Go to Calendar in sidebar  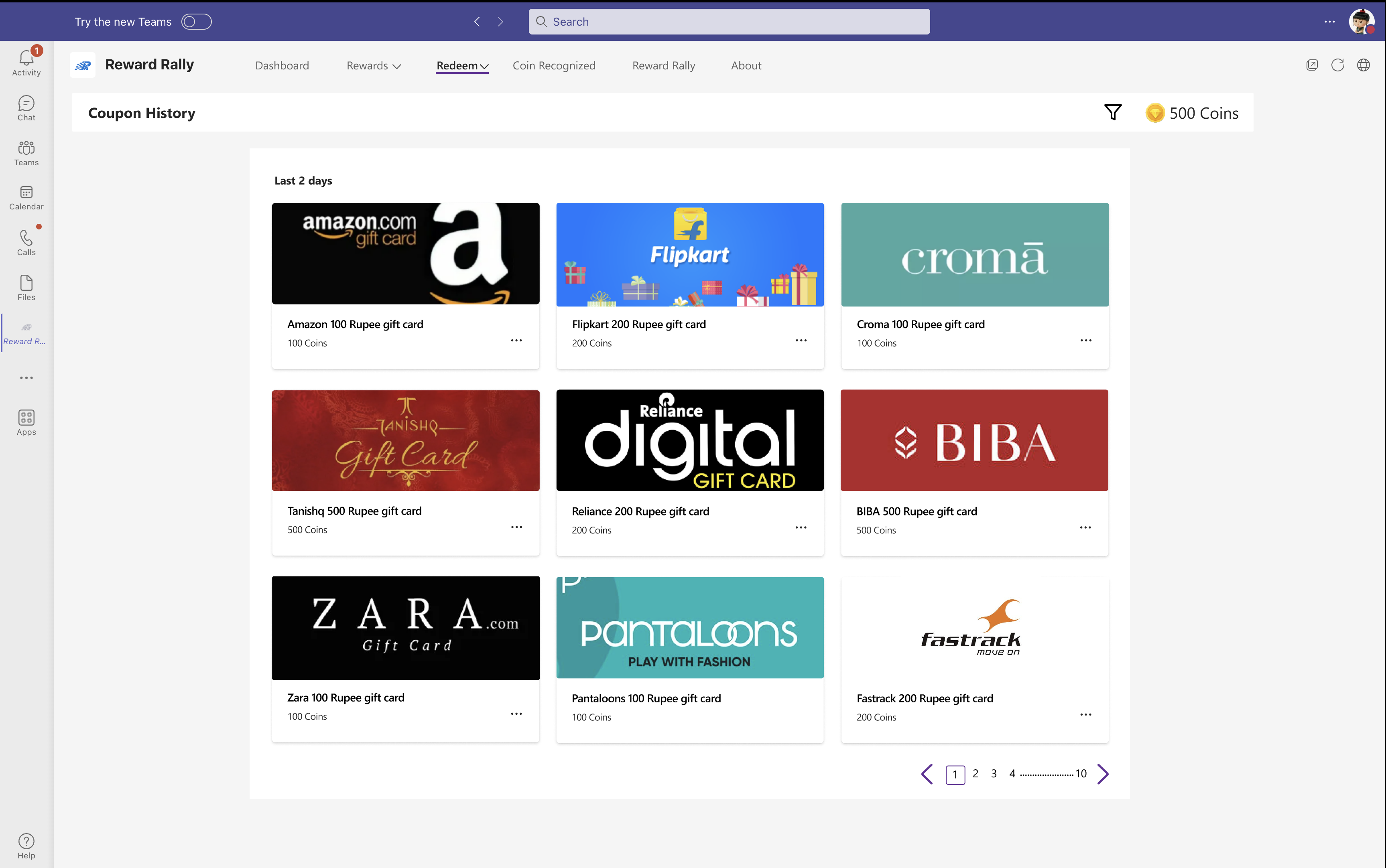pyautogui.click(x=26, y=197)
